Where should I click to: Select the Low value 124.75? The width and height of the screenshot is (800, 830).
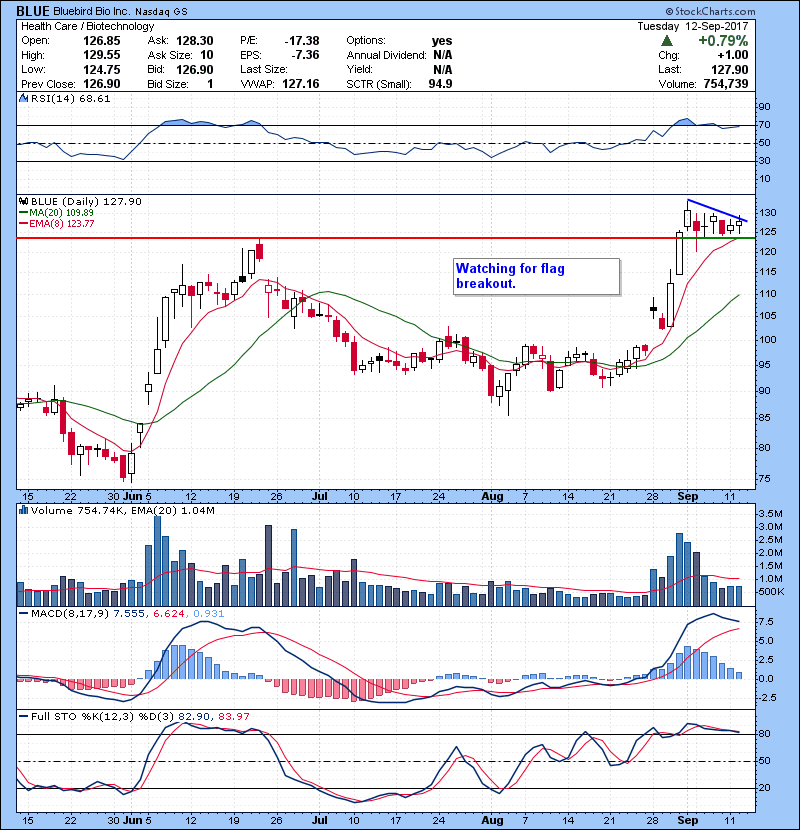pyautogui.click(x=102, y=69)
